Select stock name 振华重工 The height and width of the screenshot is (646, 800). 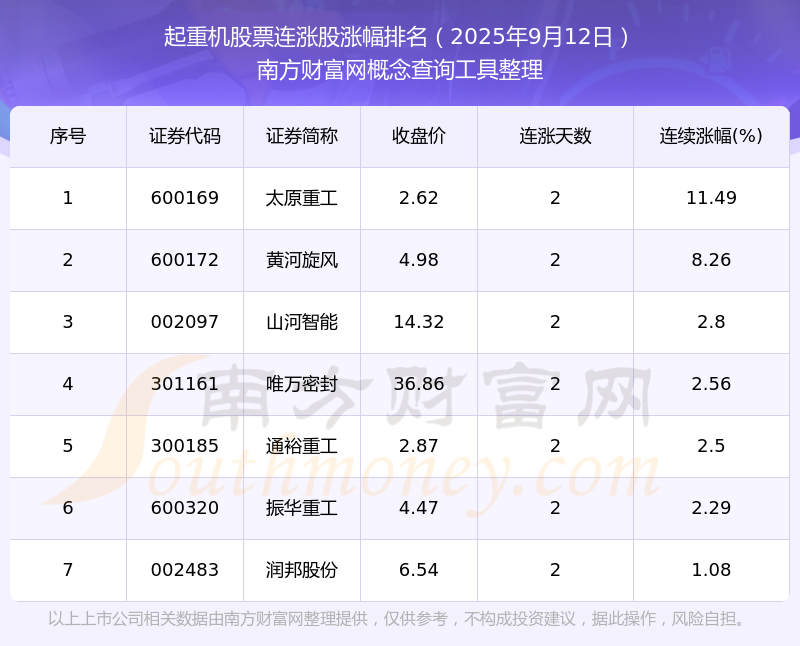point(302,508)
